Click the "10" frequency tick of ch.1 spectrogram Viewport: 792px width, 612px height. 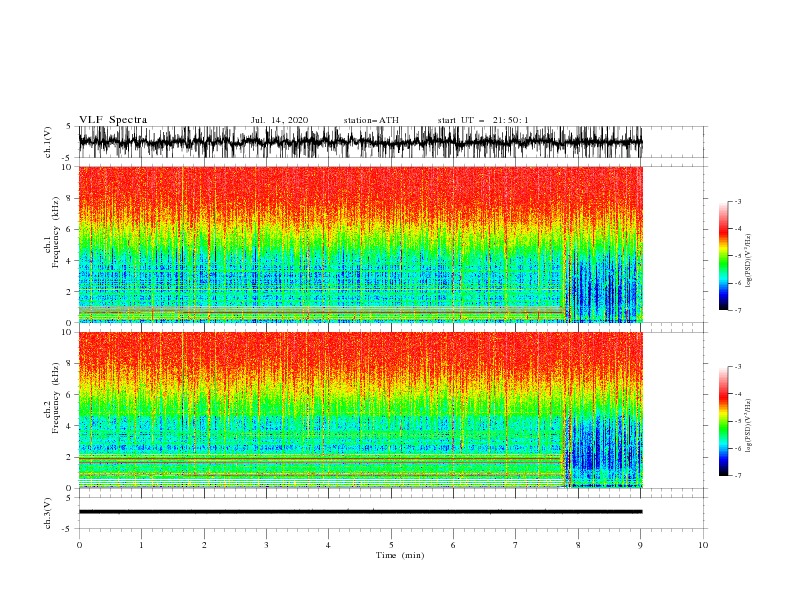67,167
